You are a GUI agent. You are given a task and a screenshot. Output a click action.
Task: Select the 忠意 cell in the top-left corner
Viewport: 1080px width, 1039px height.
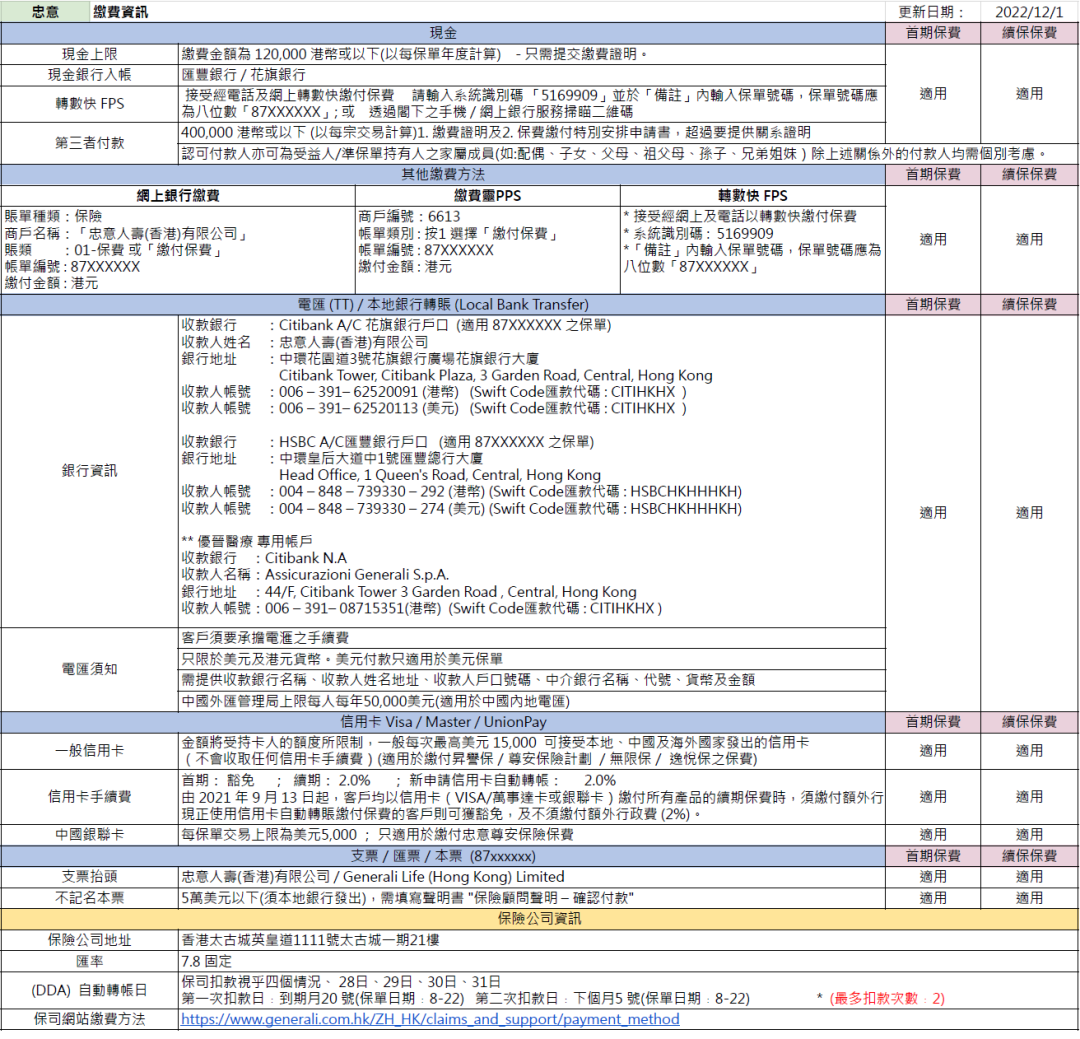[x=45, y=12]
